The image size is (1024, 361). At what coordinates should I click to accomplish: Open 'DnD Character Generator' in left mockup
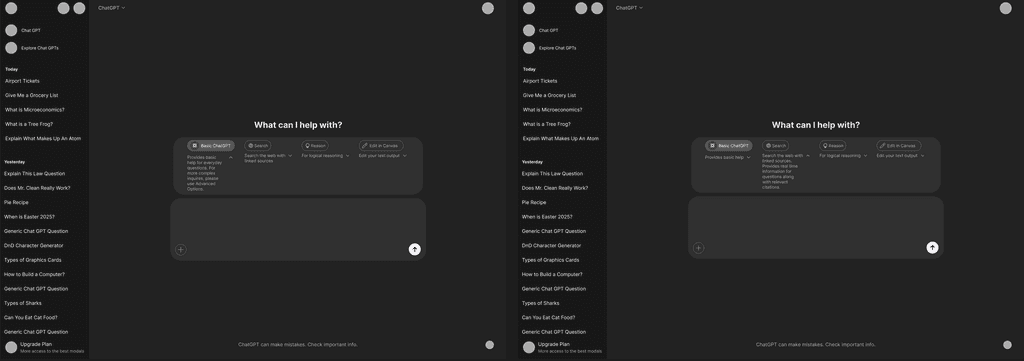tap(34, 245)
